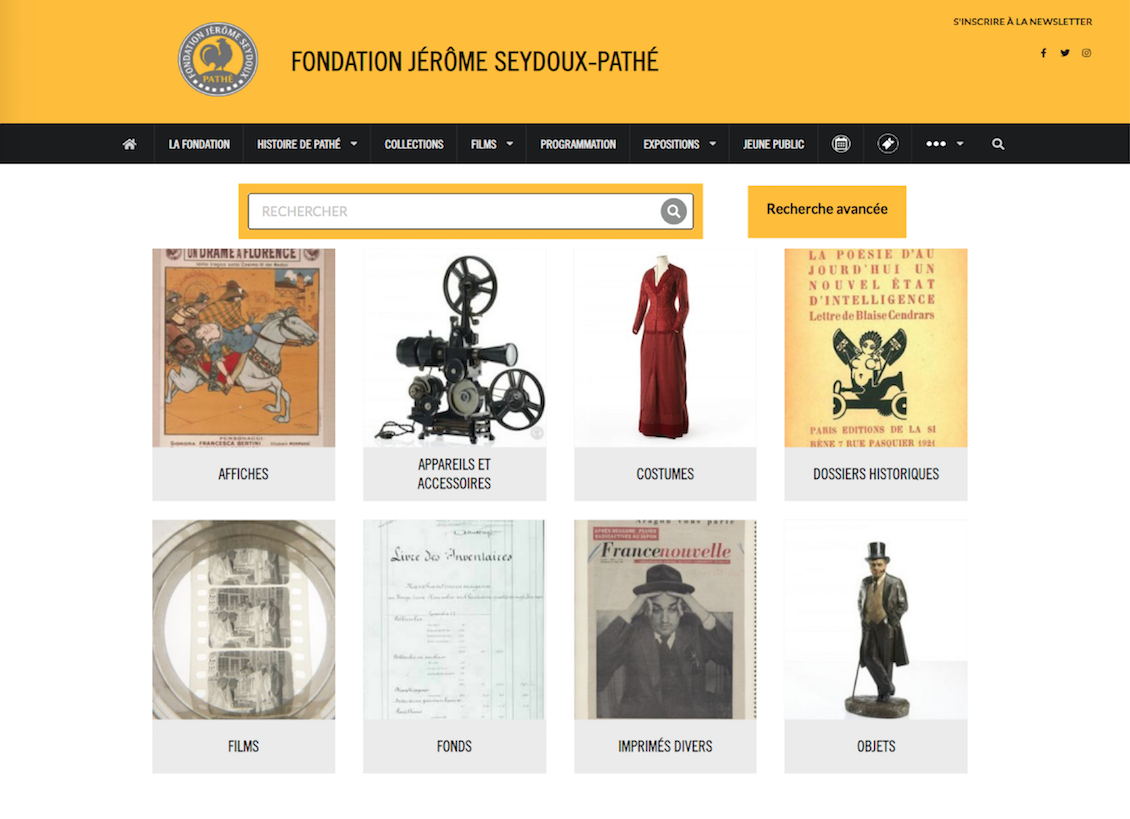Visit the Instagram page icon
Viewport: 1130px width, 819px height.
1086,53
